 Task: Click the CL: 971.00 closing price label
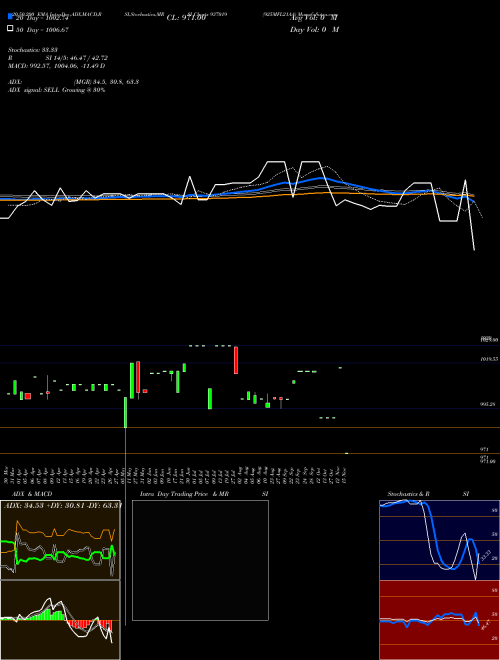[x=186, y=18]
